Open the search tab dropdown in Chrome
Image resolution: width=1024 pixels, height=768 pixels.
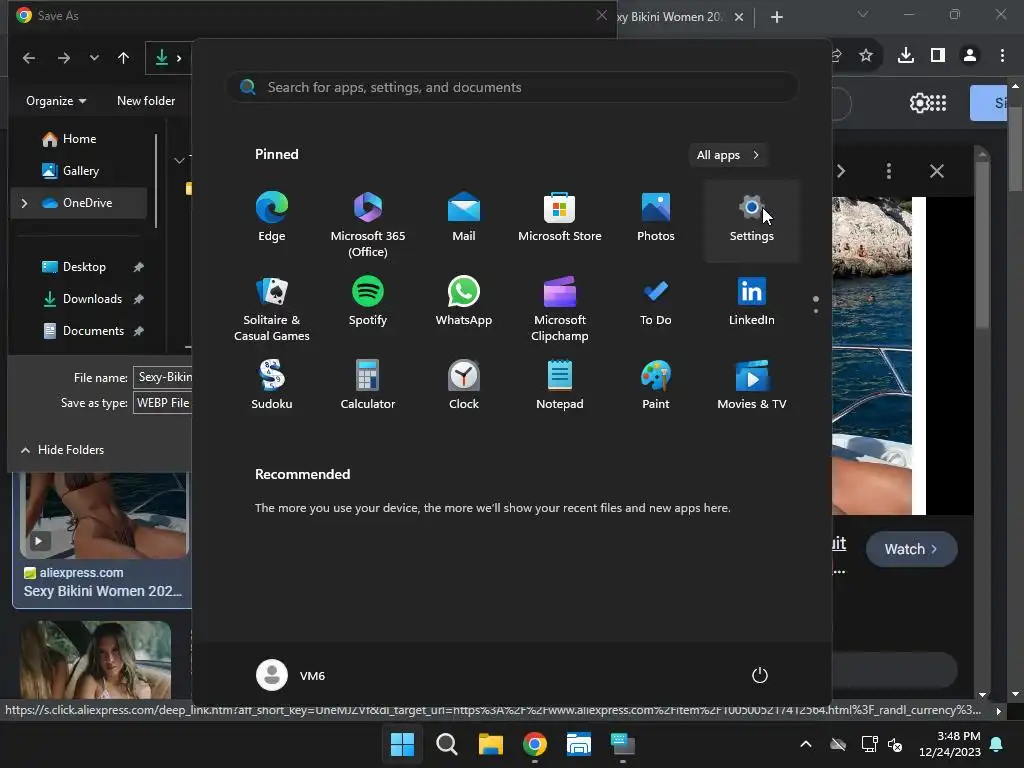tap(863, 14)
